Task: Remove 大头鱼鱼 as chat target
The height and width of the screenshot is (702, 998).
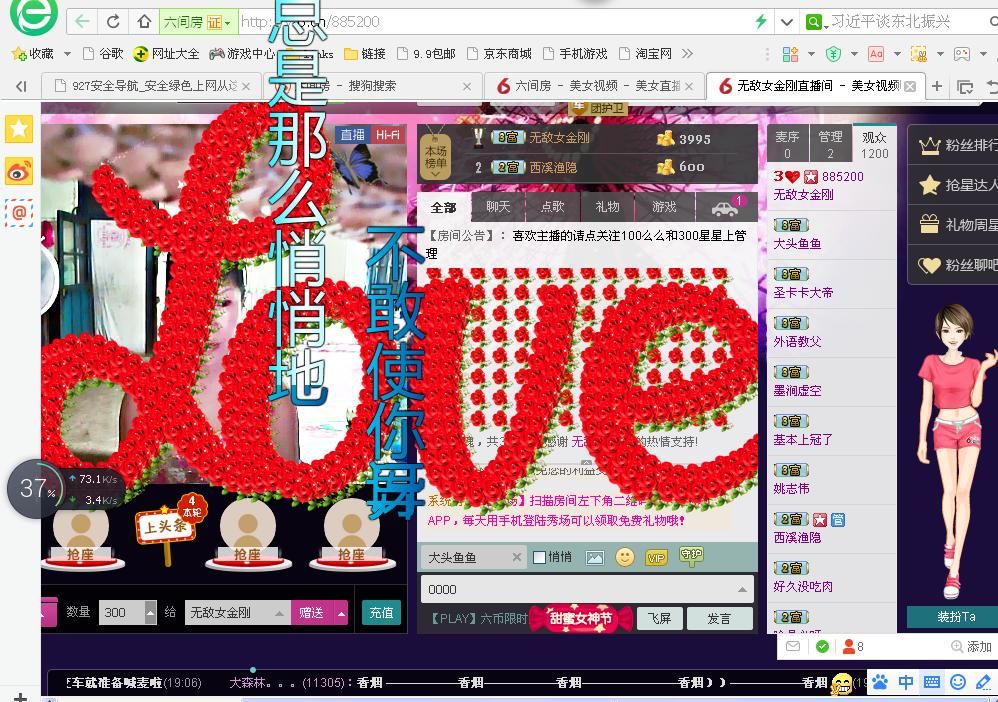Action: pyautogui.click(x=517, y=558)
